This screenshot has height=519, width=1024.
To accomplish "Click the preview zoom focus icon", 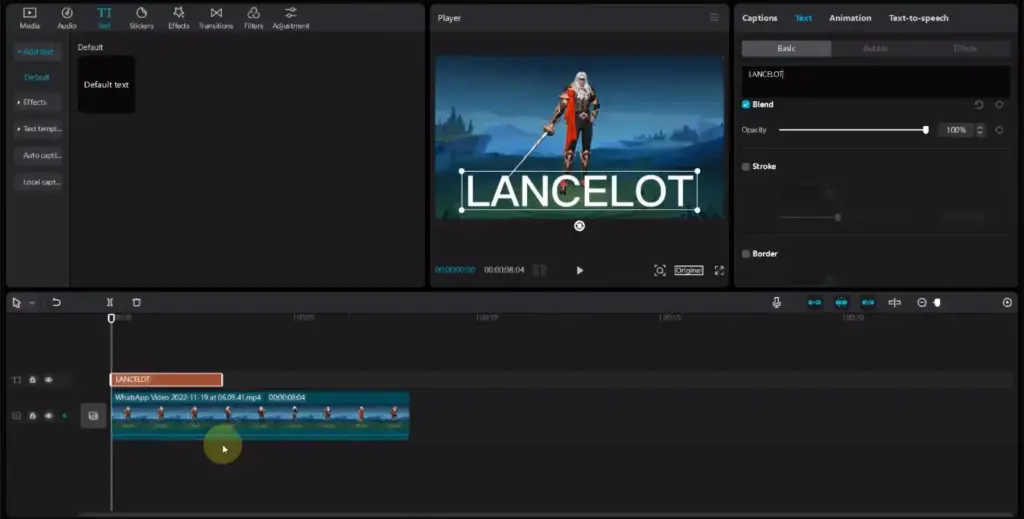I will 660,270.
